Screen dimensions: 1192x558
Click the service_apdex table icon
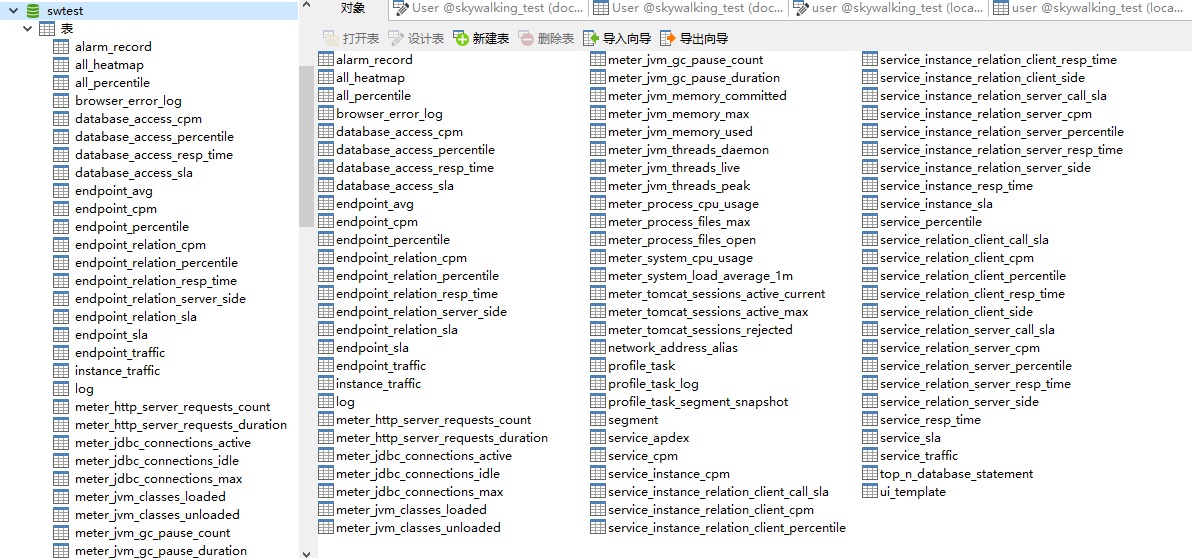(x=598, y=438)
